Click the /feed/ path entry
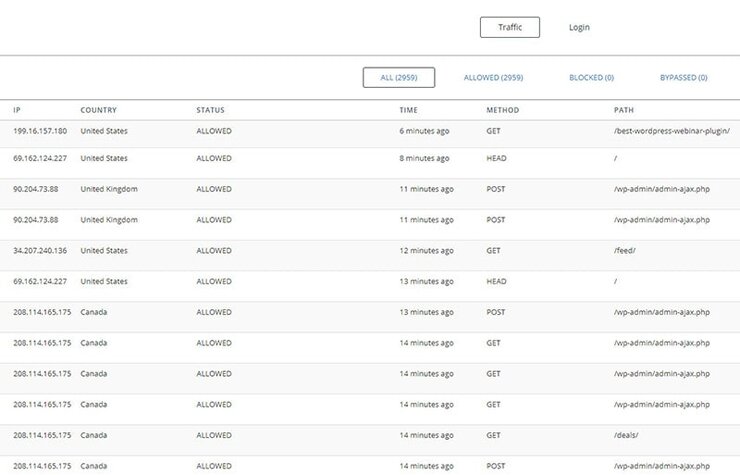The width and height of the screenshot is (740, 475). [624, 250]
